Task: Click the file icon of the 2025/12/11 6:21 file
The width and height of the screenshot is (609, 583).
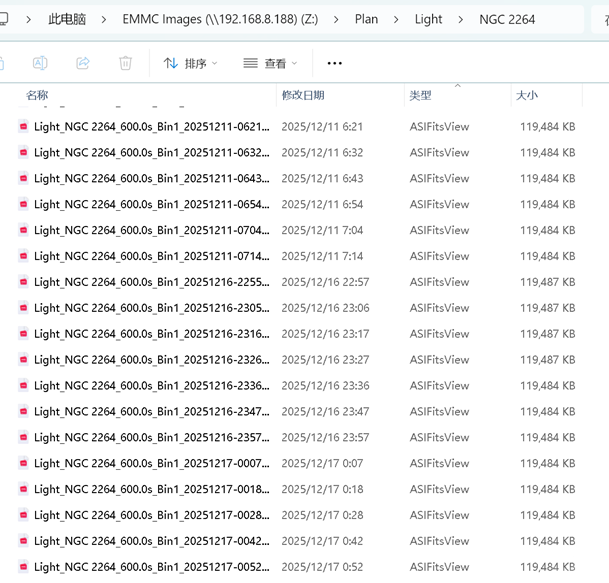Action: 24,127
